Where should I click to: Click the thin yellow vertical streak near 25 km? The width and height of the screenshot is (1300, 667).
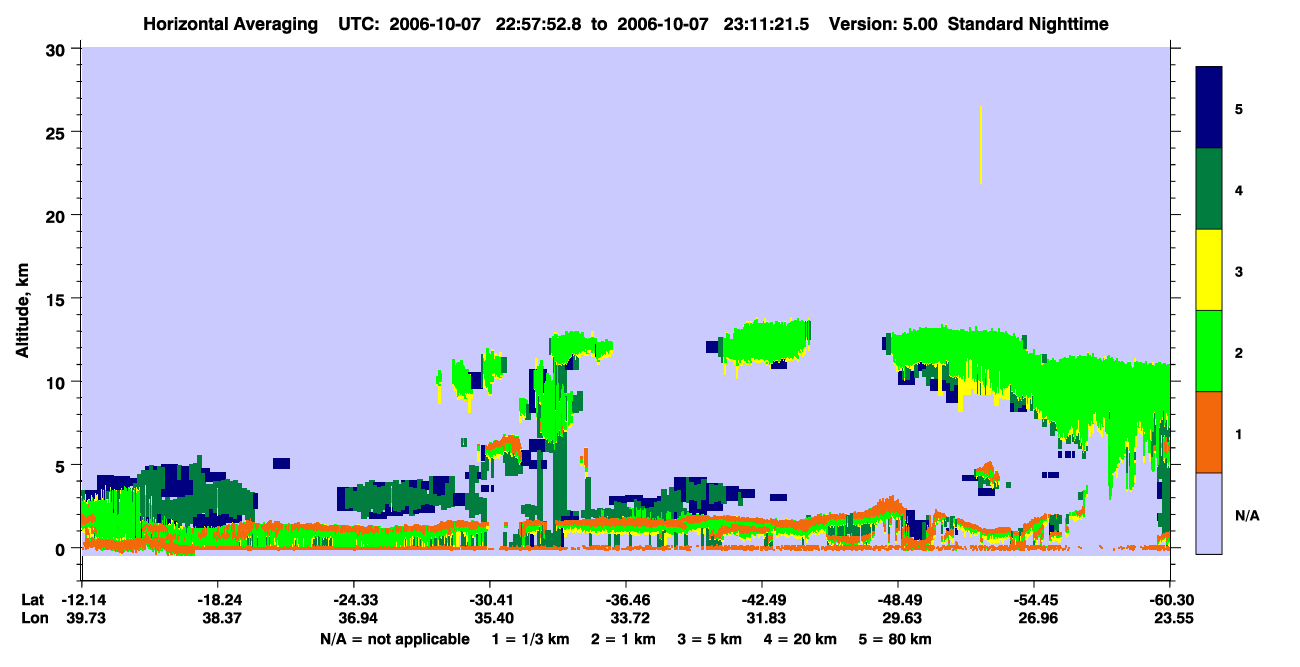tap(981, 144)
